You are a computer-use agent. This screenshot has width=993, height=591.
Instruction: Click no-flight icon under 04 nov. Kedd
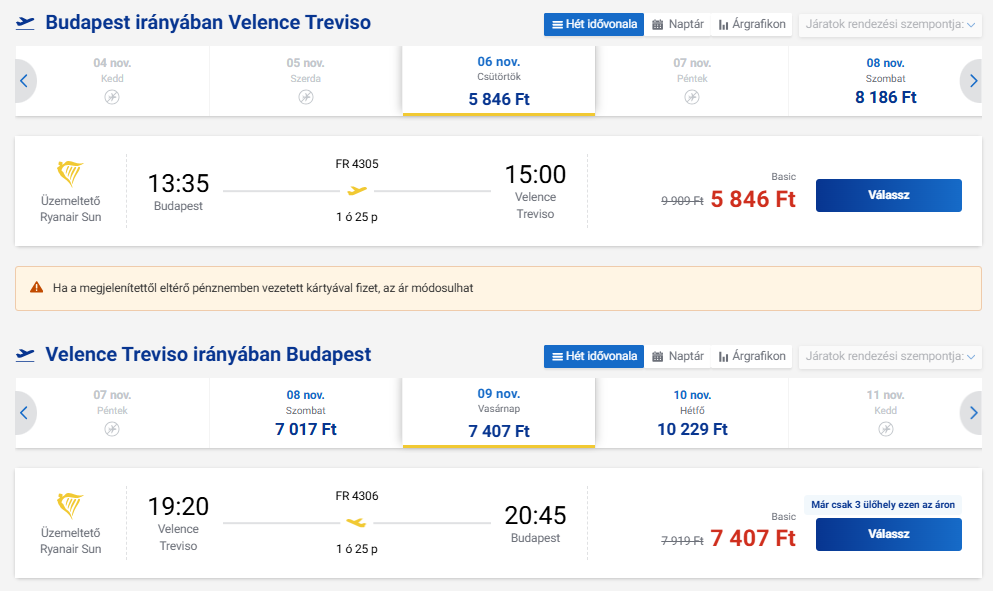[112, 97]
